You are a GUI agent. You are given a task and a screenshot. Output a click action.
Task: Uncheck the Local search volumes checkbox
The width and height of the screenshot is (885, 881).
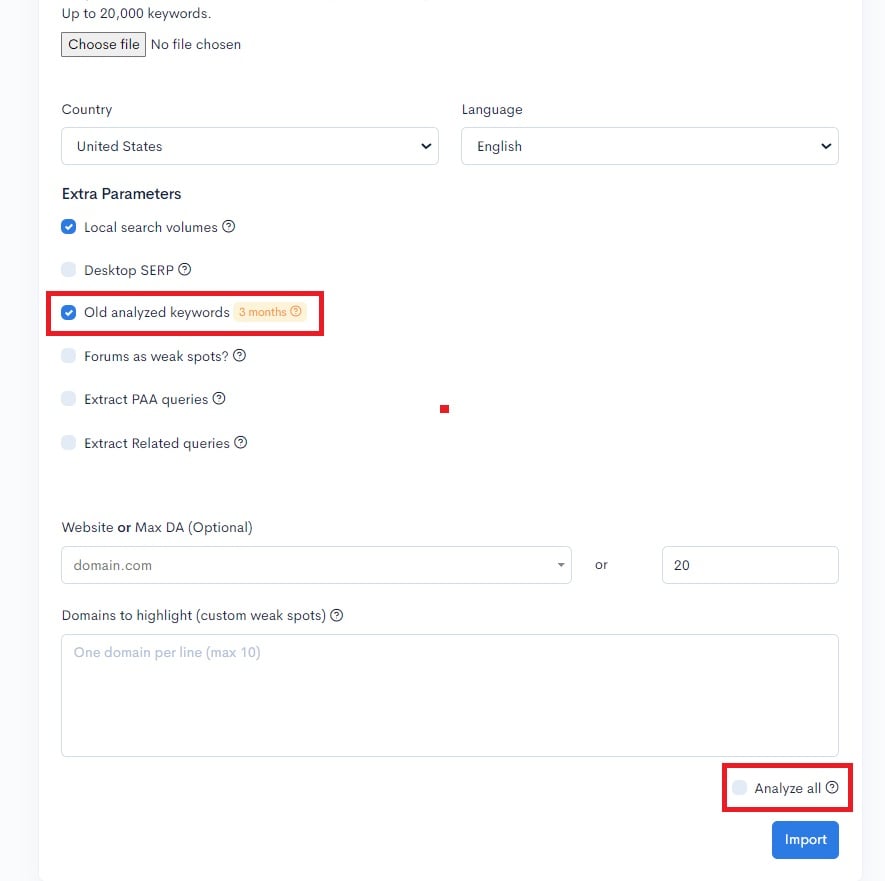69,227
